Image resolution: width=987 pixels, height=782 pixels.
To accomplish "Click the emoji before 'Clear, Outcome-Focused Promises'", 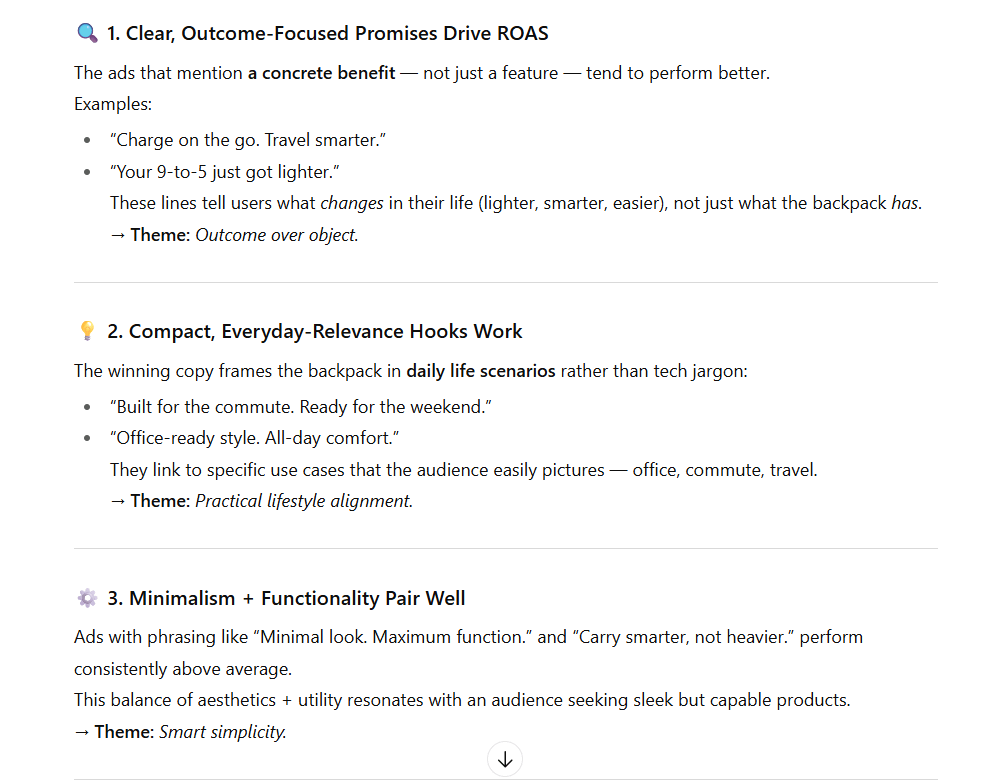I will click(85, 32).
